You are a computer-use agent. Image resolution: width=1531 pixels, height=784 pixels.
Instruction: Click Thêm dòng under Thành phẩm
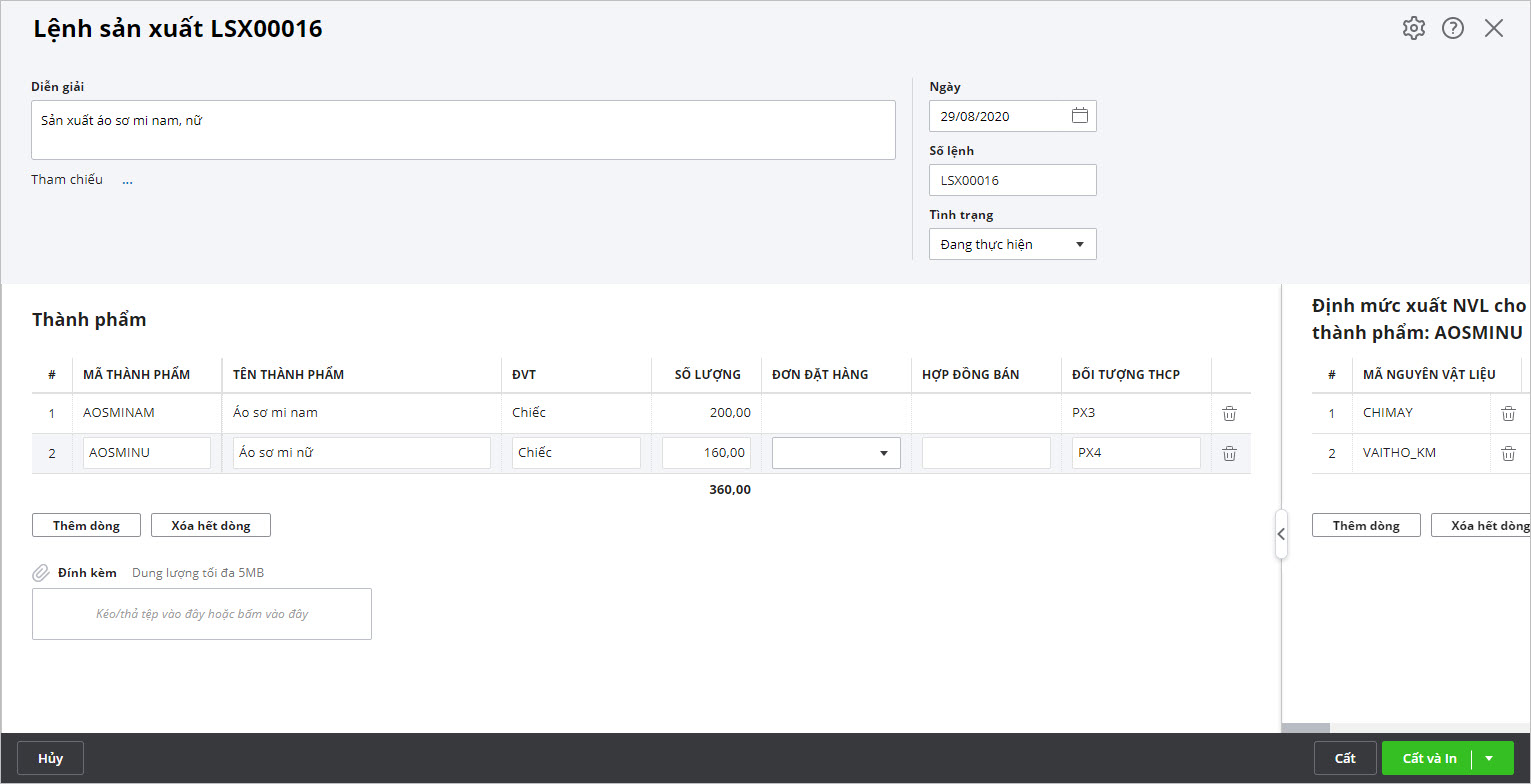coord(86,525)
